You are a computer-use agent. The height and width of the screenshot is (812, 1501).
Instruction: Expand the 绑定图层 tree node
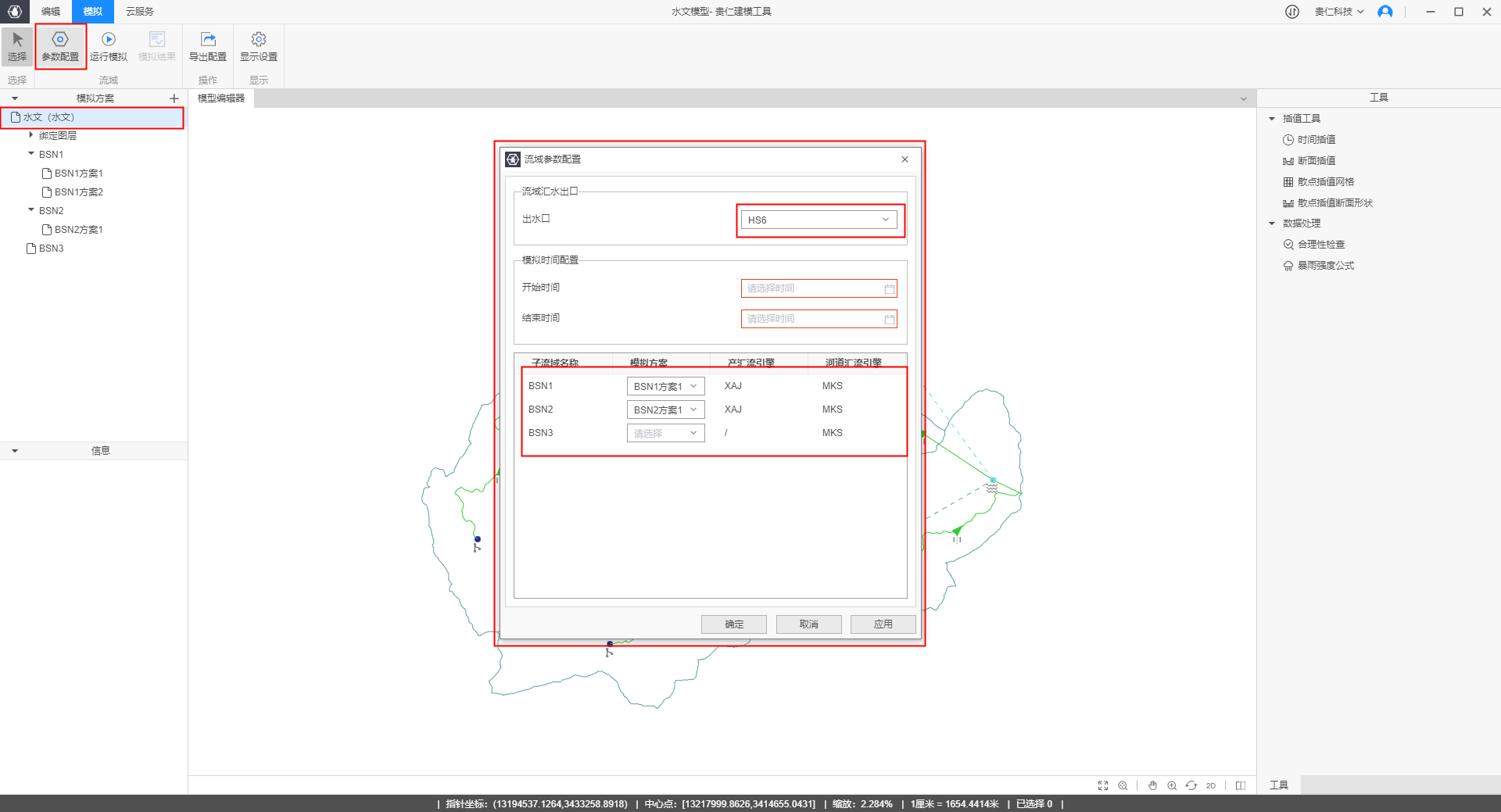31,135
